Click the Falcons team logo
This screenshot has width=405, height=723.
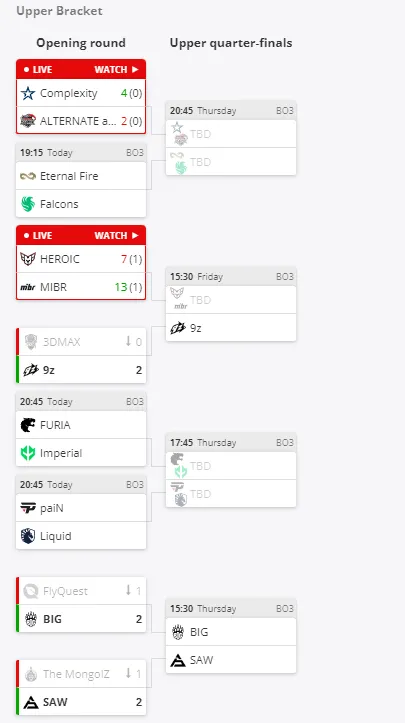28,204
